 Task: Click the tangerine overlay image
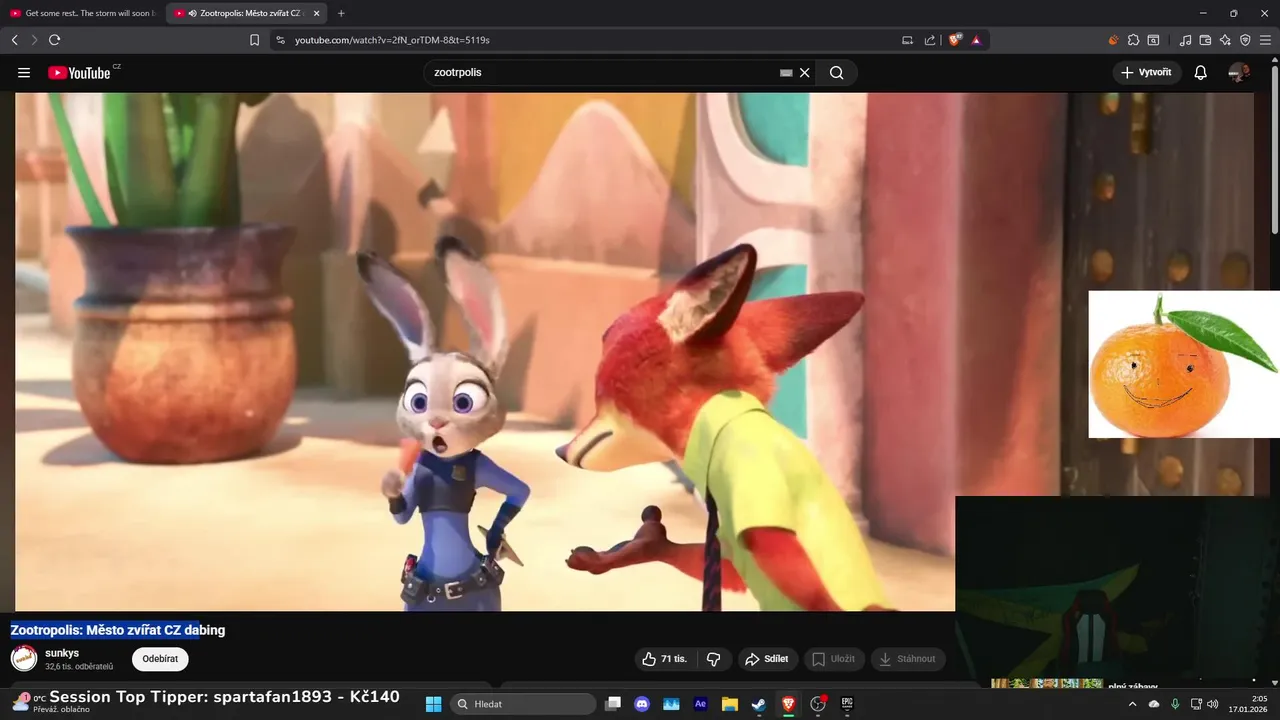pyautogui.click(x=1184, y=364)
